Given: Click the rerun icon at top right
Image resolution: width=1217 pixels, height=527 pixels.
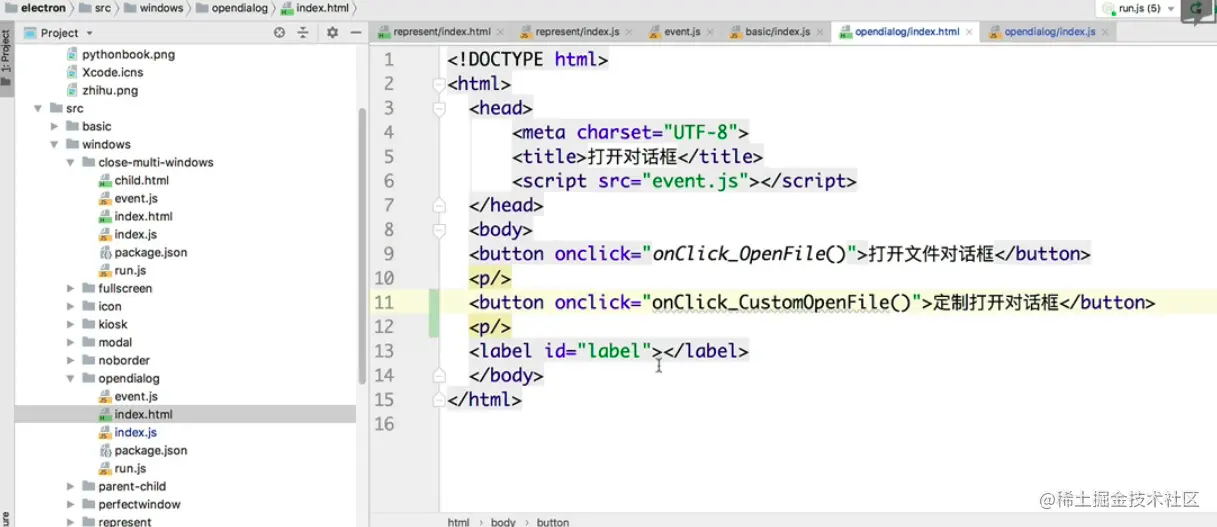Looking at the screenshot, I should tap(1195, 9).
